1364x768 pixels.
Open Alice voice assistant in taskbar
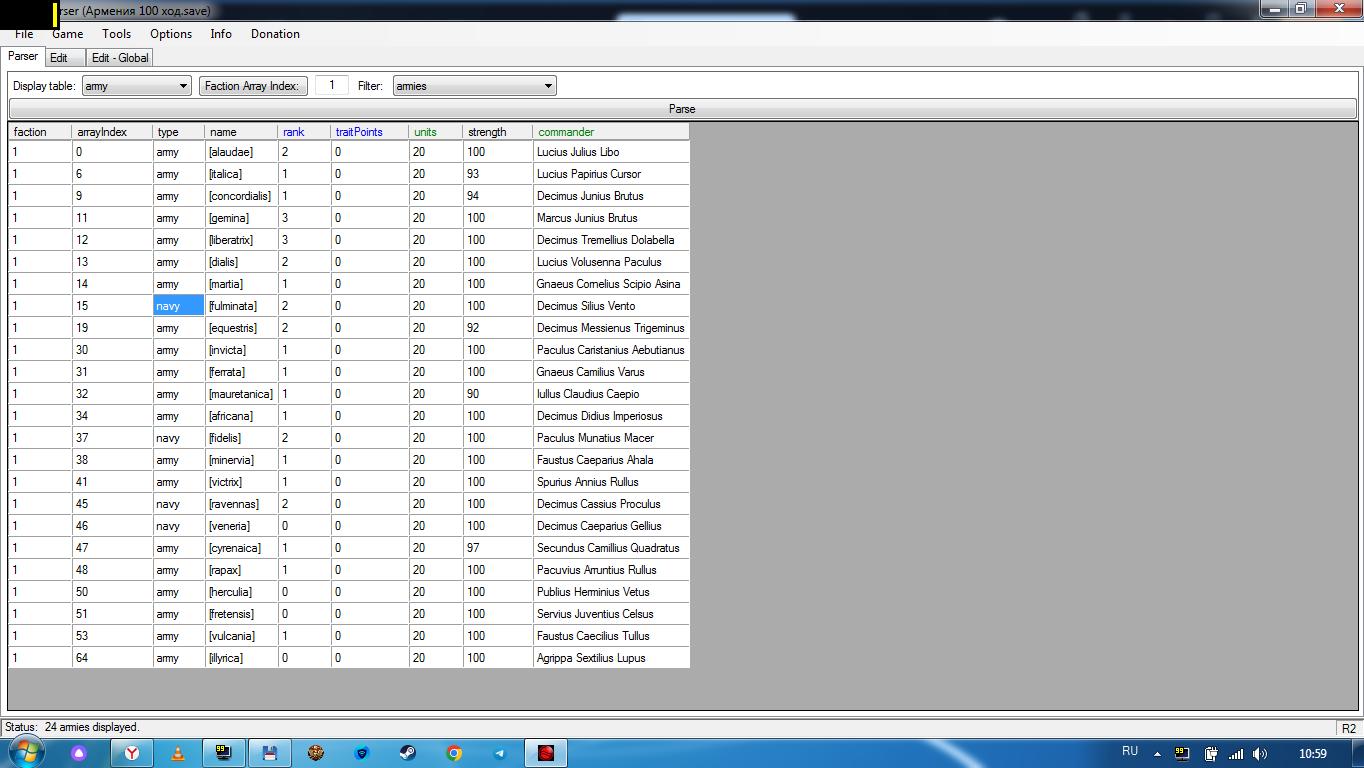[x=78, y=753]
